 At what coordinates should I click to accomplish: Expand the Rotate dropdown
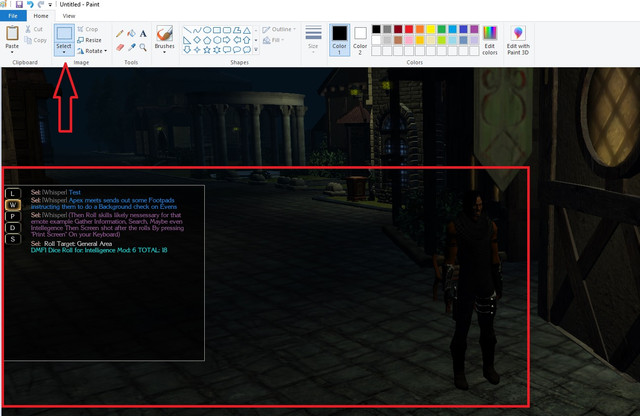92,51
